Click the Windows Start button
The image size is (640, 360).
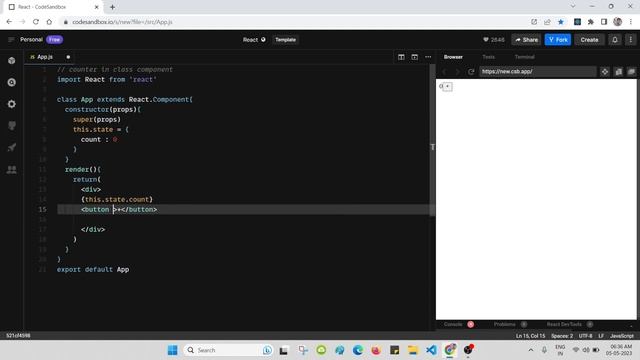click(x=173, y=350)
